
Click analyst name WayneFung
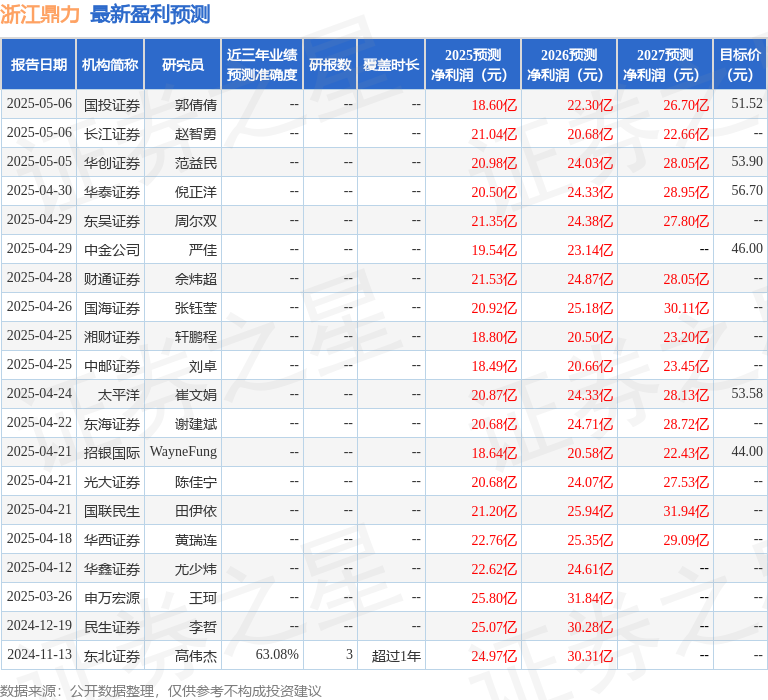pos(183,452)
